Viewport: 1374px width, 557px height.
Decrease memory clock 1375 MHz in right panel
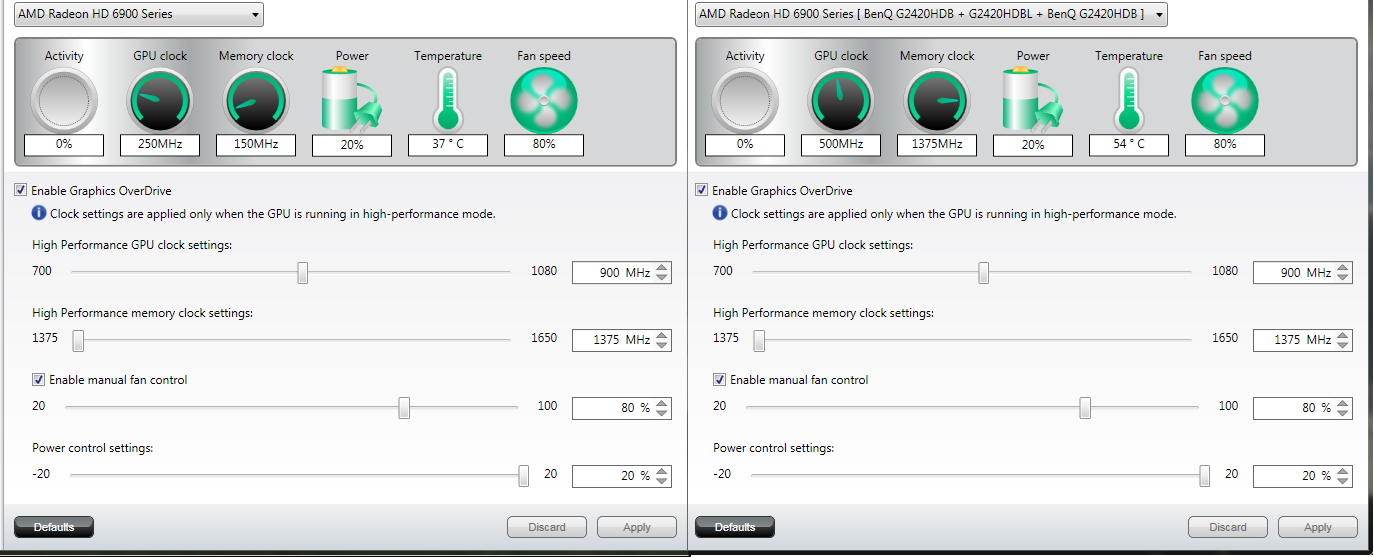pyautogui.click(x=1343, y=346)
